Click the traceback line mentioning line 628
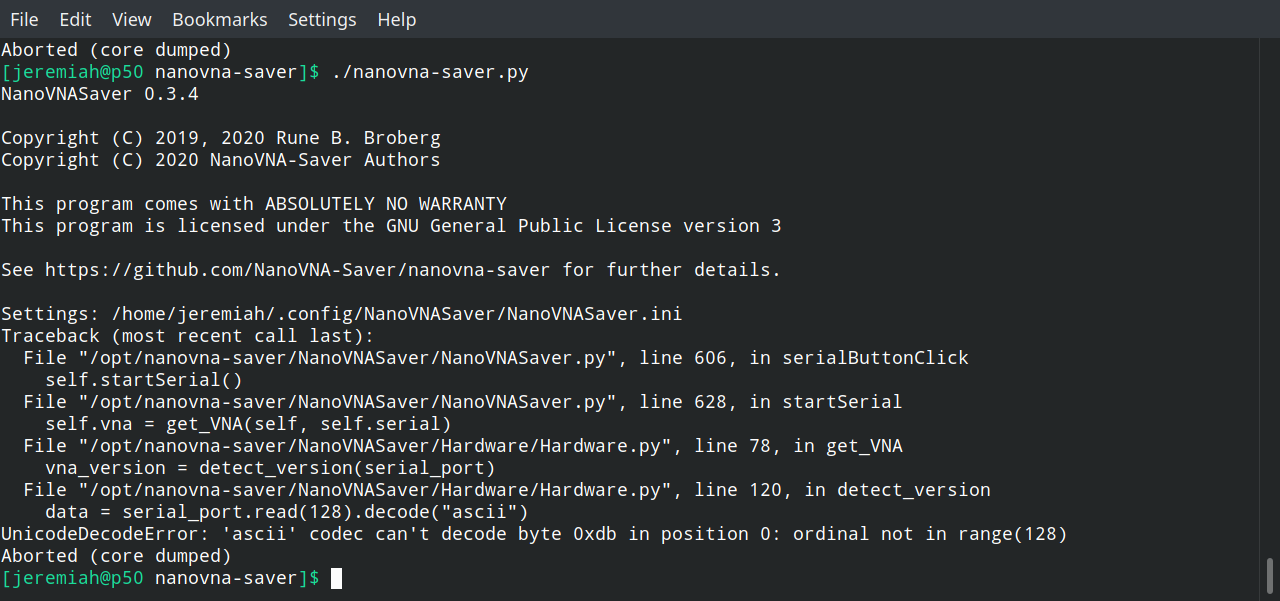 pyautogui.click(x=463, y=402)
